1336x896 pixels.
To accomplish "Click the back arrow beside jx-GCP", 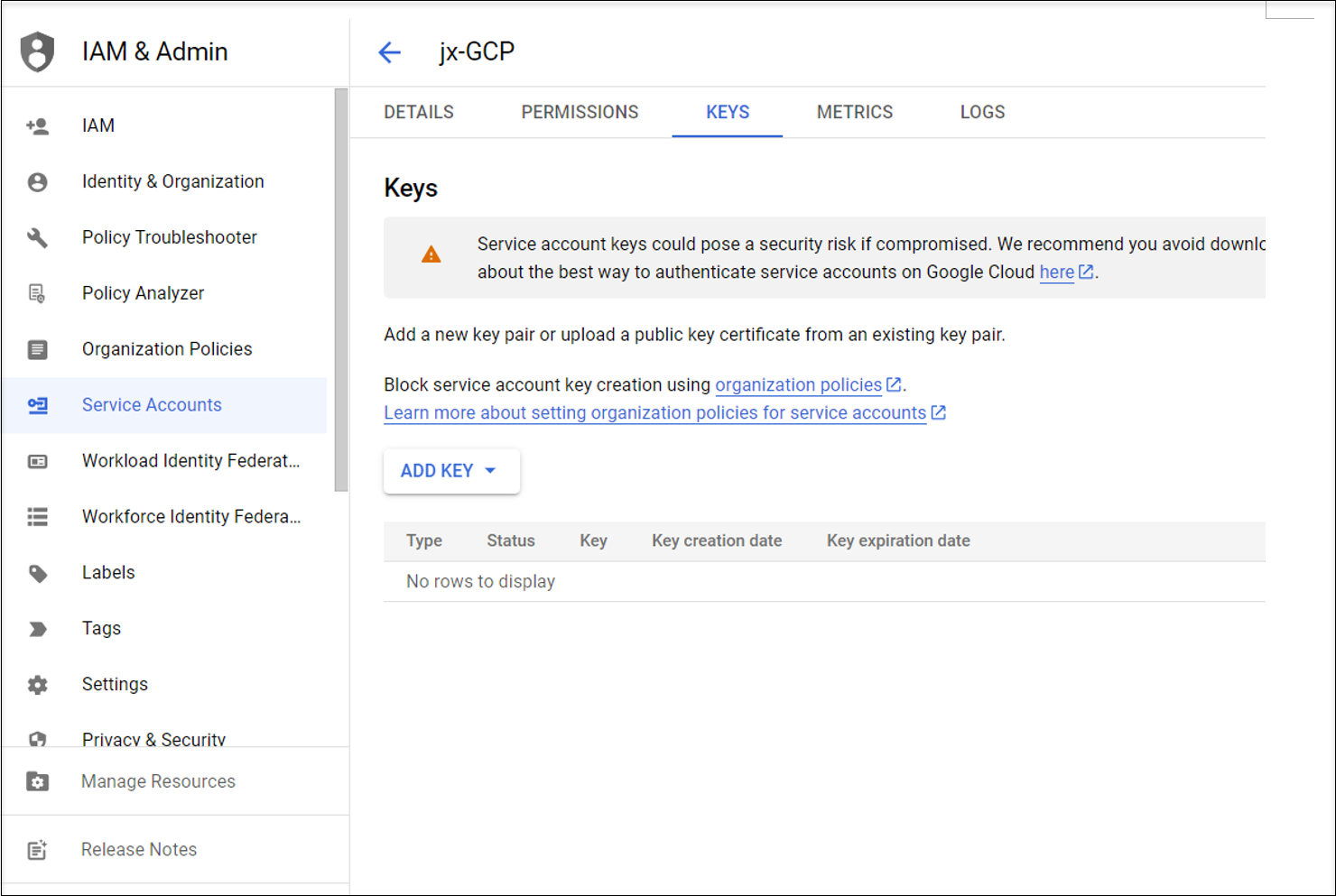I will point(389,51).
